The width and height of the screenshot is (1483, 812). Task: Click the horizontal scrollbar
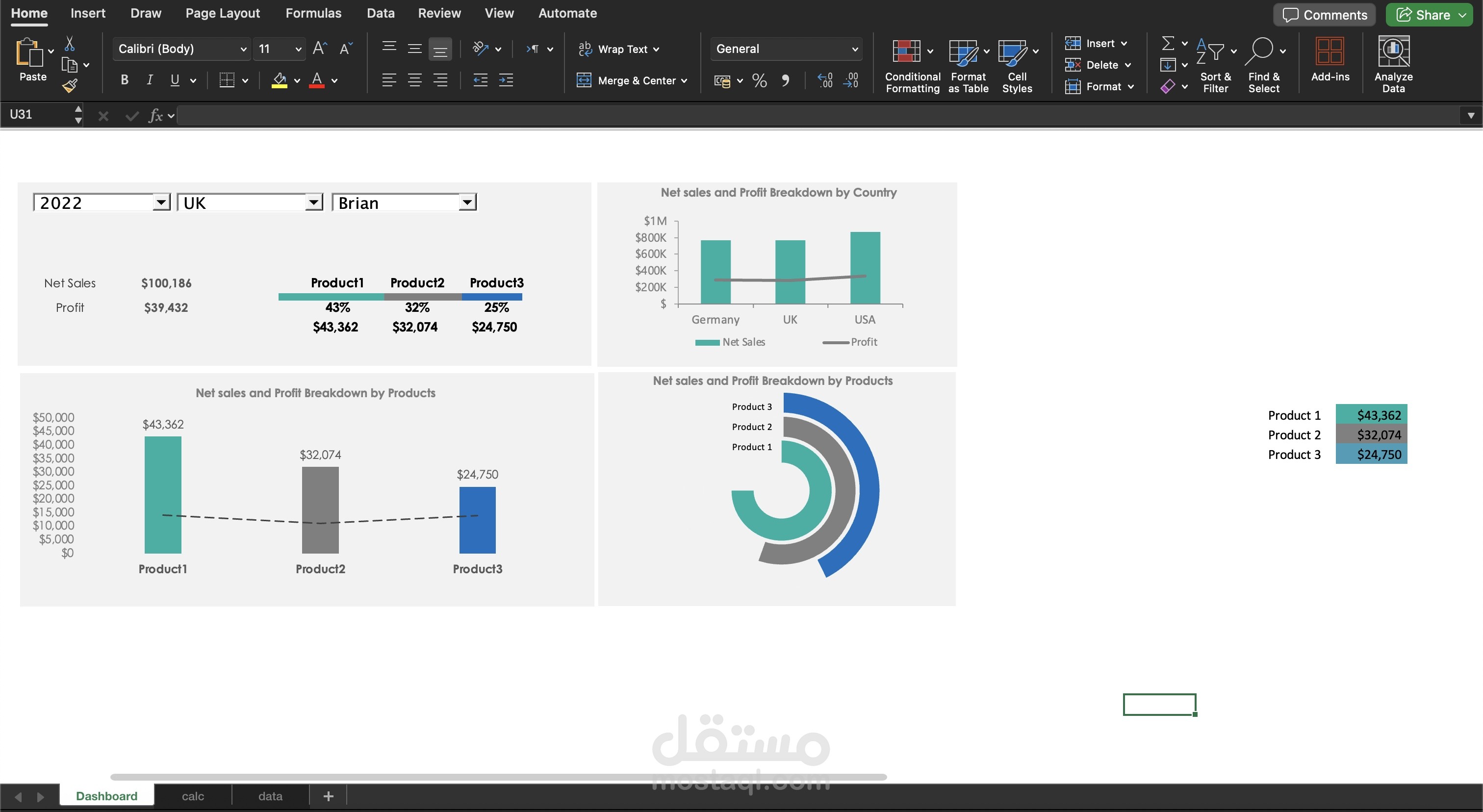499,777
